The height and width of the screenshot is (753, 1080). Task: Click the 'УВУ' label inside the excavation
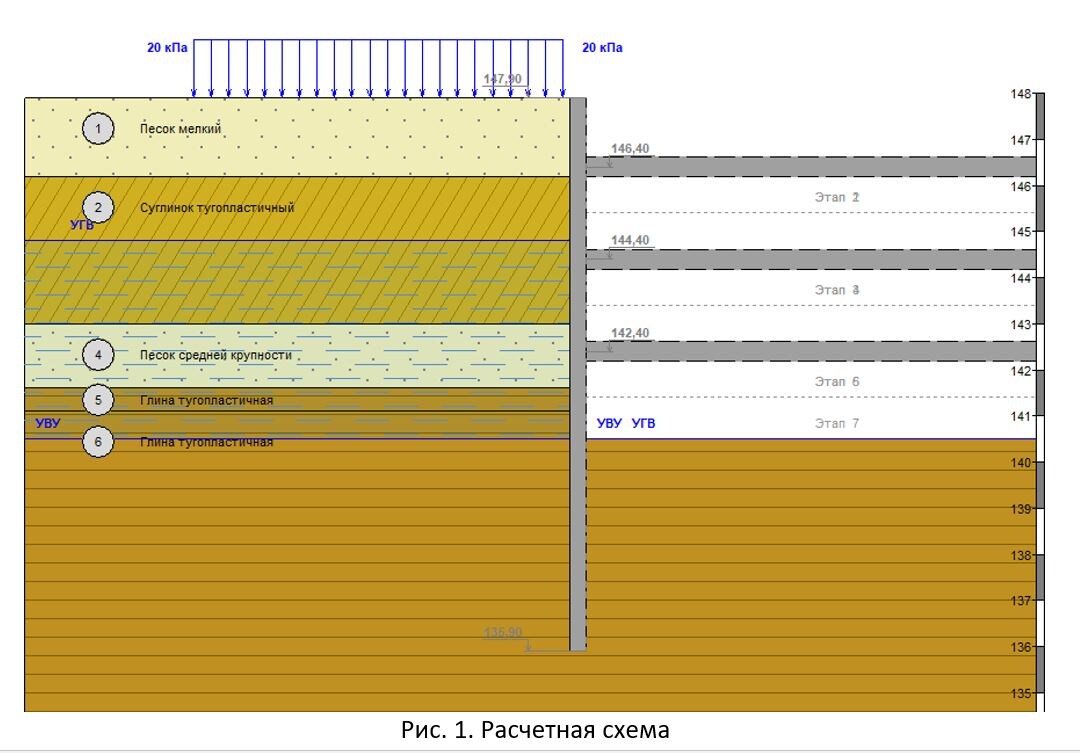pos(610,423)
